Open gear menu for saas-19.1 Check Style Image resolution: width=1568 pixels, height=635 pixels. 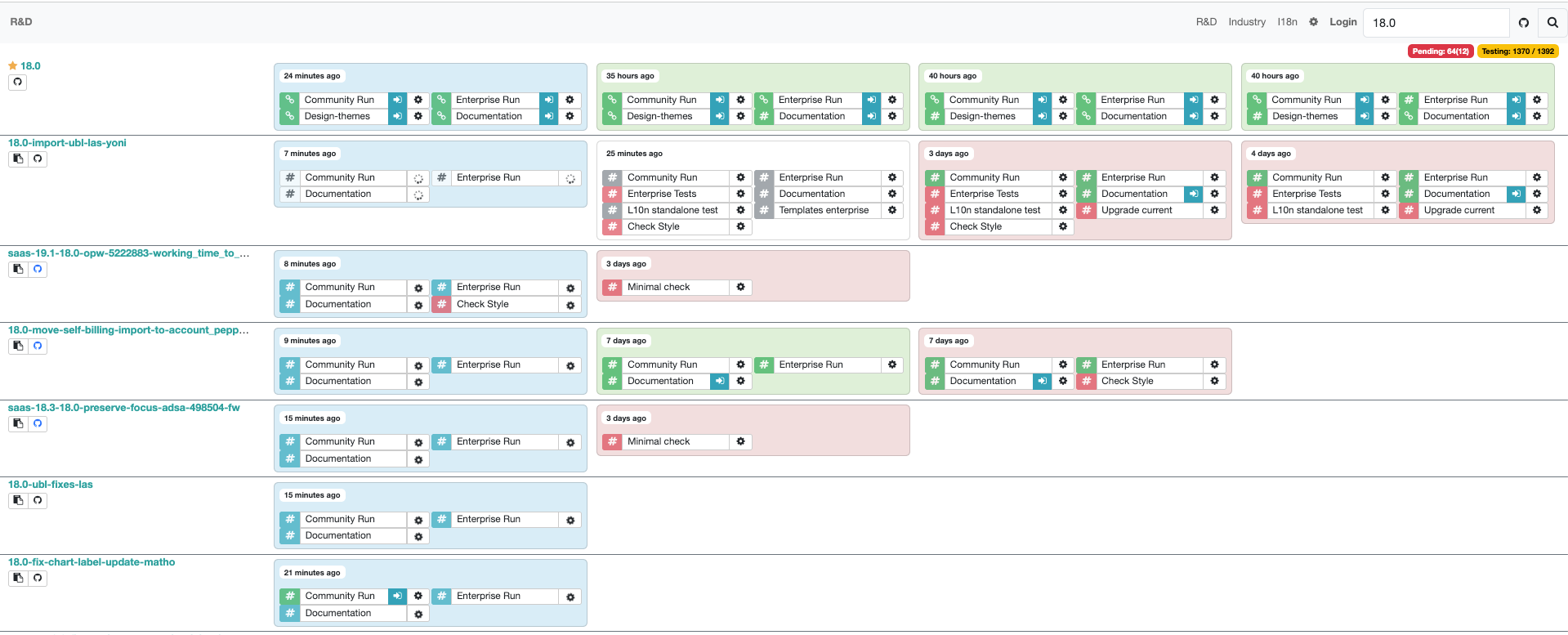click(570, 305)
